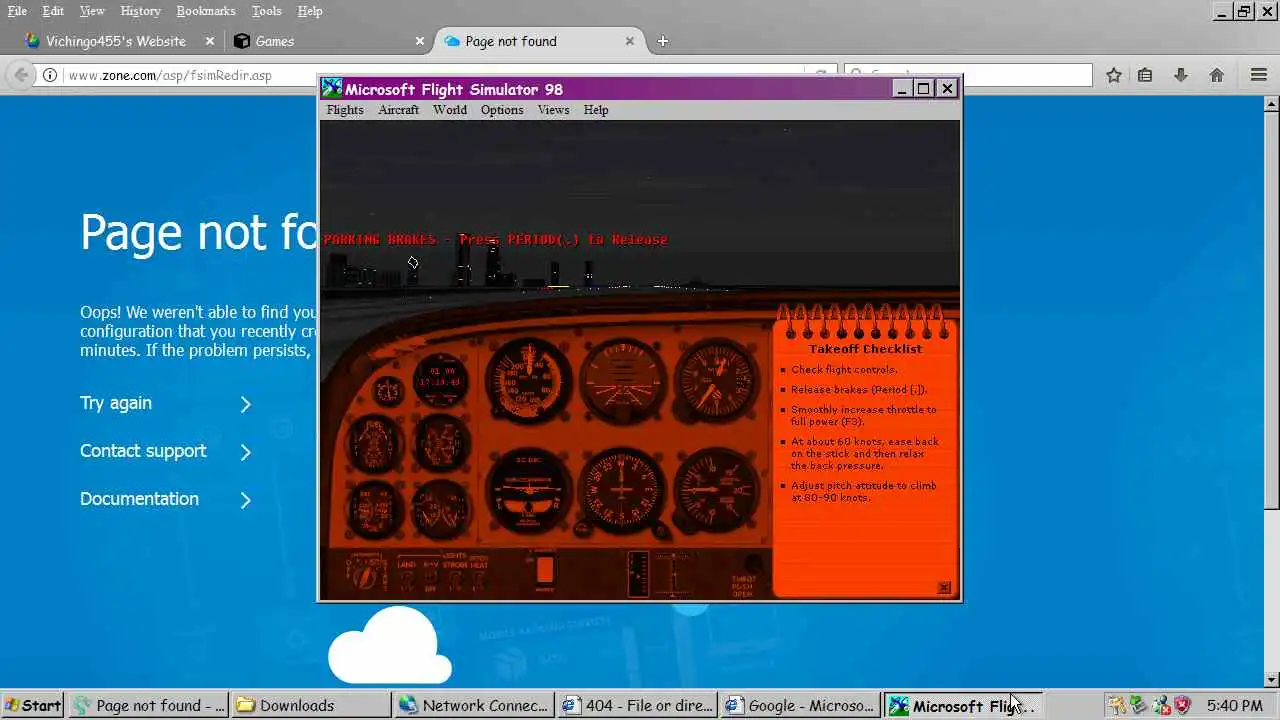1280x720 pixels.
Task: Click the airspeed indicator gauge
Action: pos(529,380)
